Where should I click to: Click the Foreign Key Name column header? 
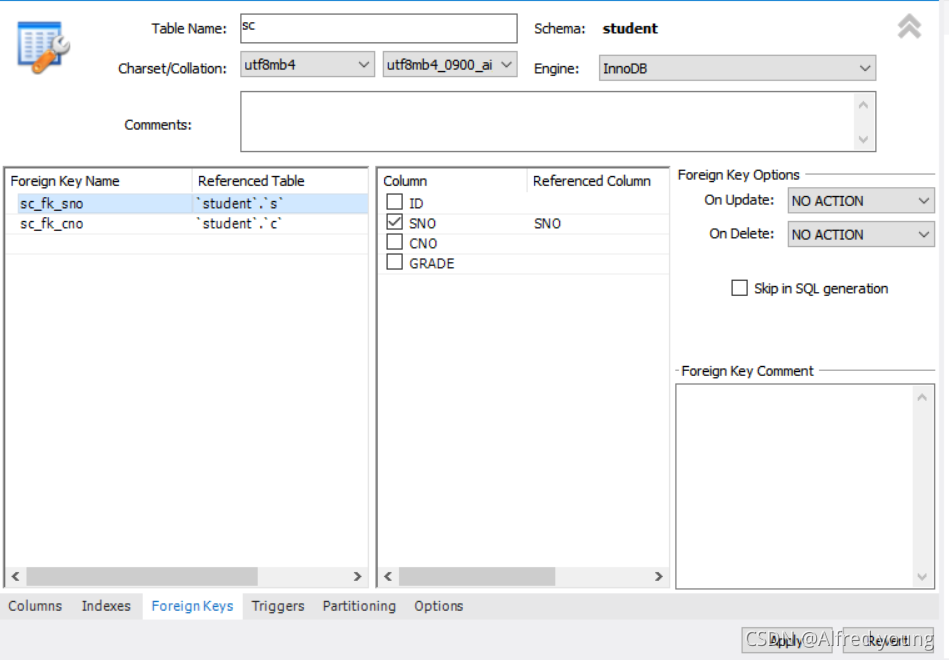click(99, 180)
